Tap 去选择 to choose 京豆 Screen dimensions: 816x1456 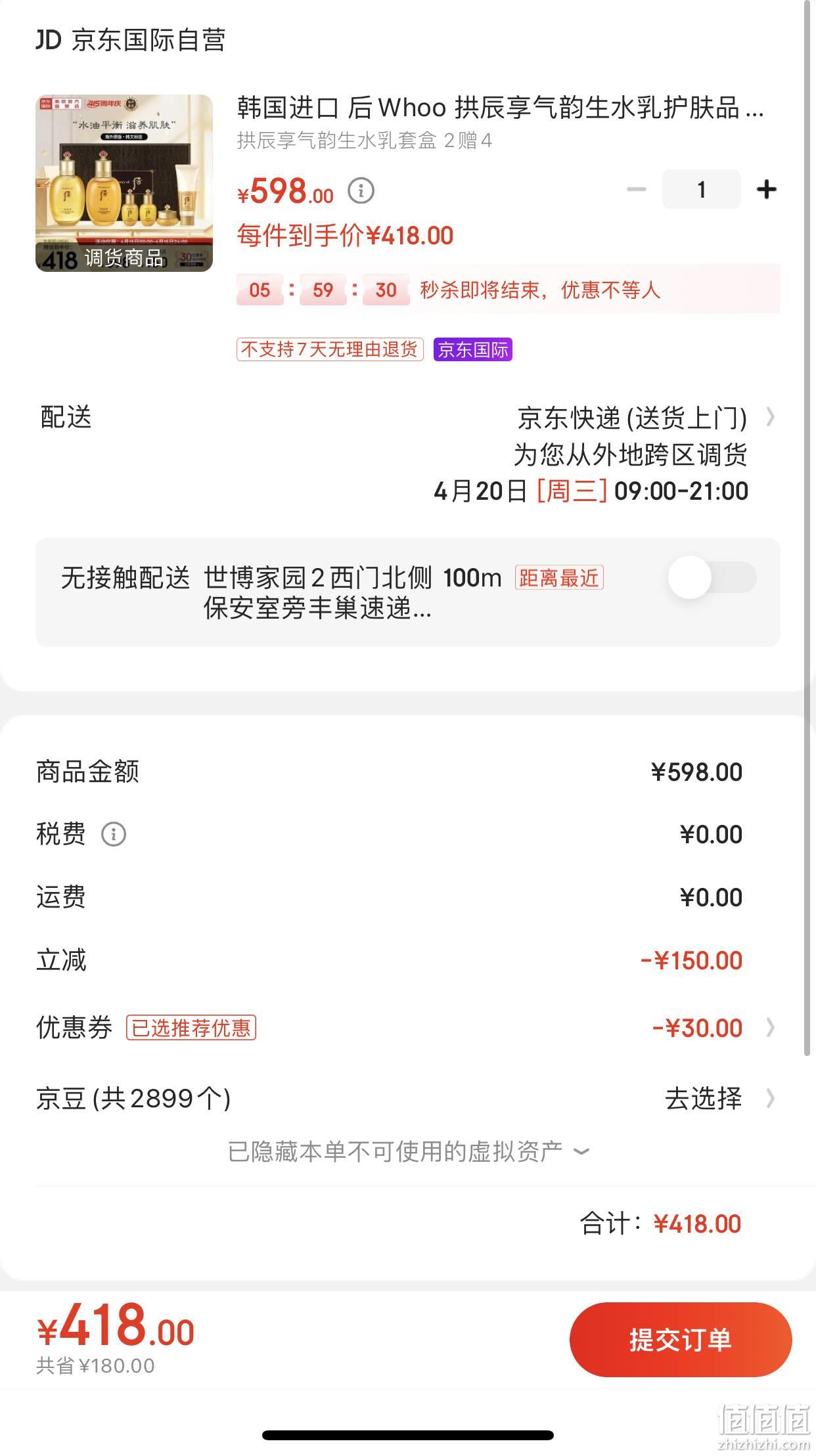tap(703, 1098)
